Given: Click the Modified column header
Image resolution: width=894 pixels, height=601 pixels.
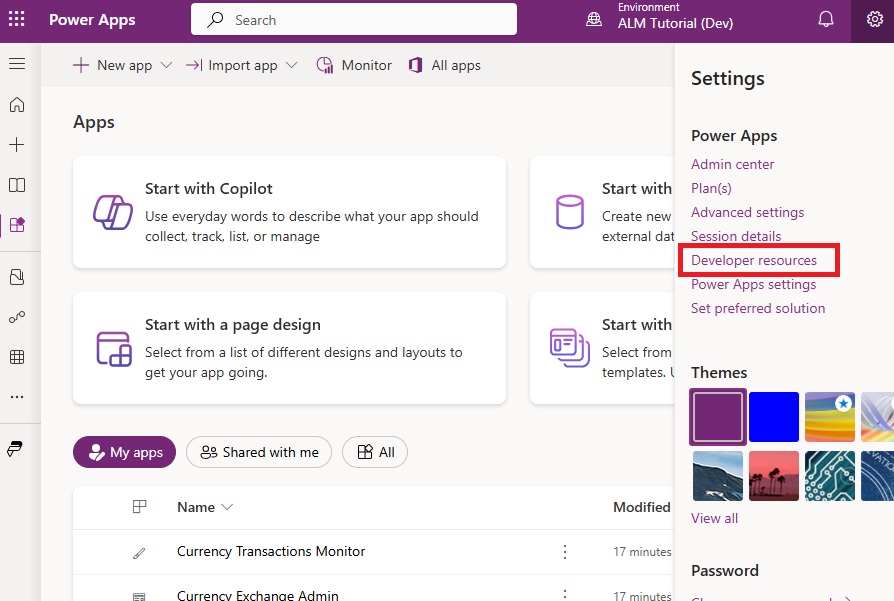Looking at the screenshot, I should pos(641,507).
